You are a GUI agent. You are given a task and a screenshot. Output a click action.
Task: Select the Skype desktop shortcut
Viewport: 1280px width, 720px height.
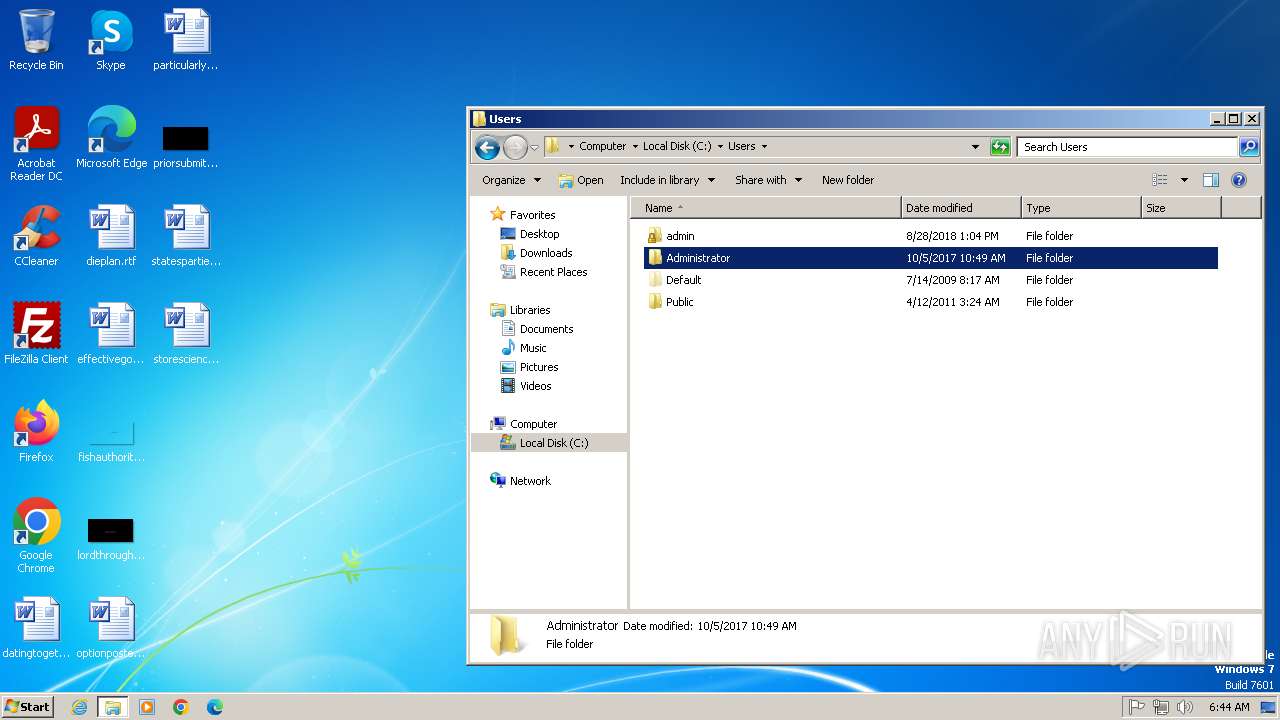point(110,41)
